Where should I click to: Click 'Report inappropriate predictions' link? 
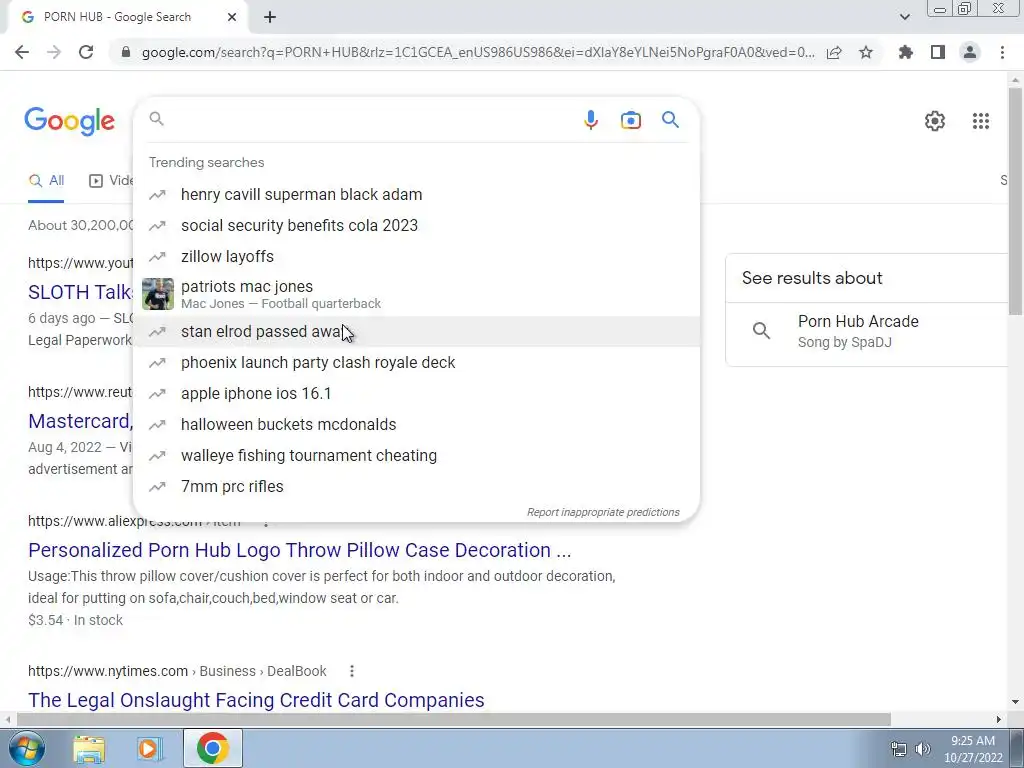point(603,512)
